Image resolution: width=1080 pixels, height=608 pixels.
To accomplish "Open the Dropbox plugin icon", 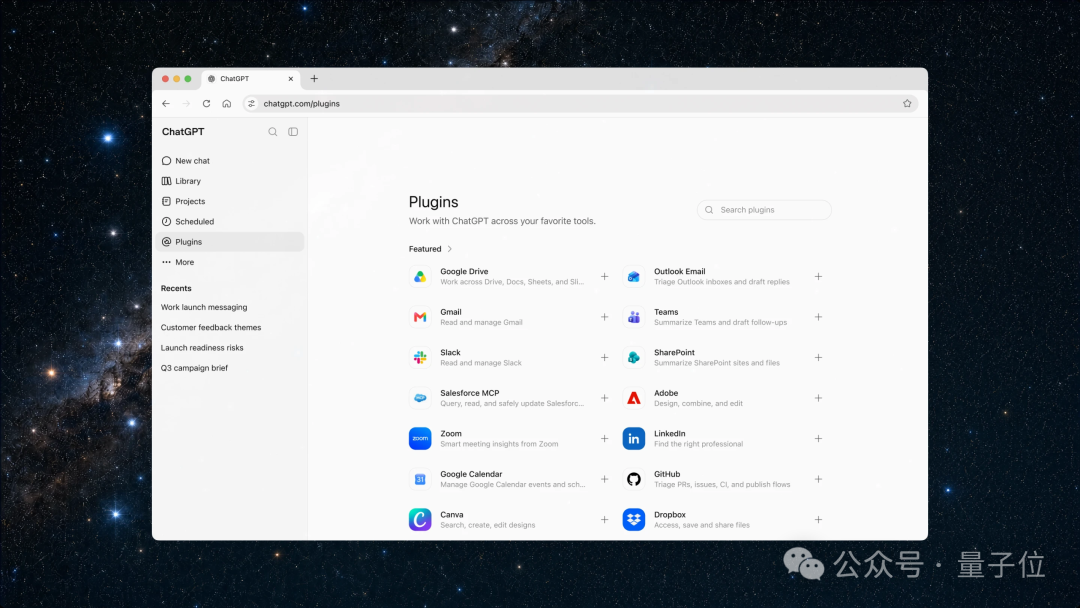I will (x=634, y=520).
